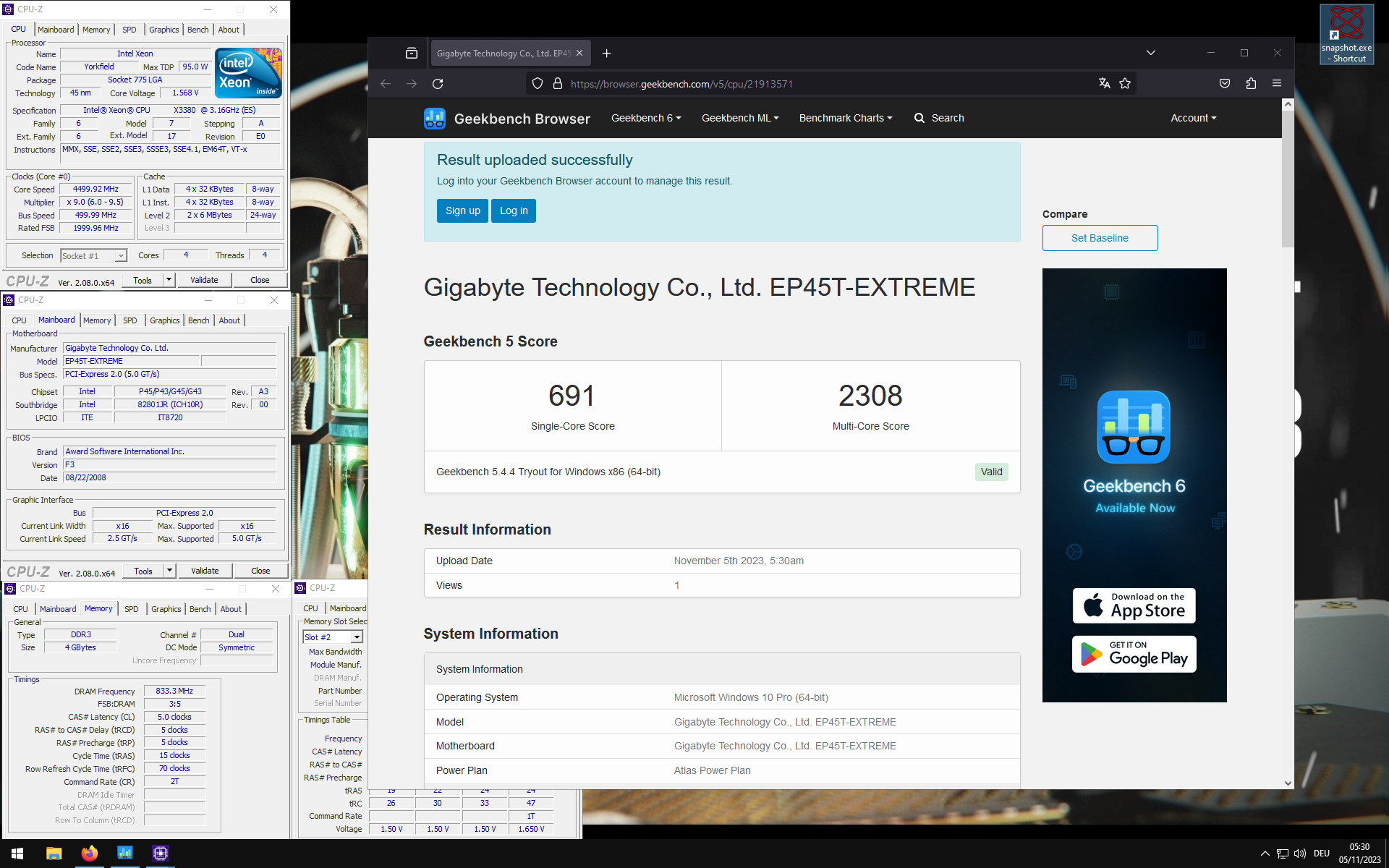Click Tools button in the top CPU-Z window
This screenshot has width=1389, height=868.
(143, 280)
